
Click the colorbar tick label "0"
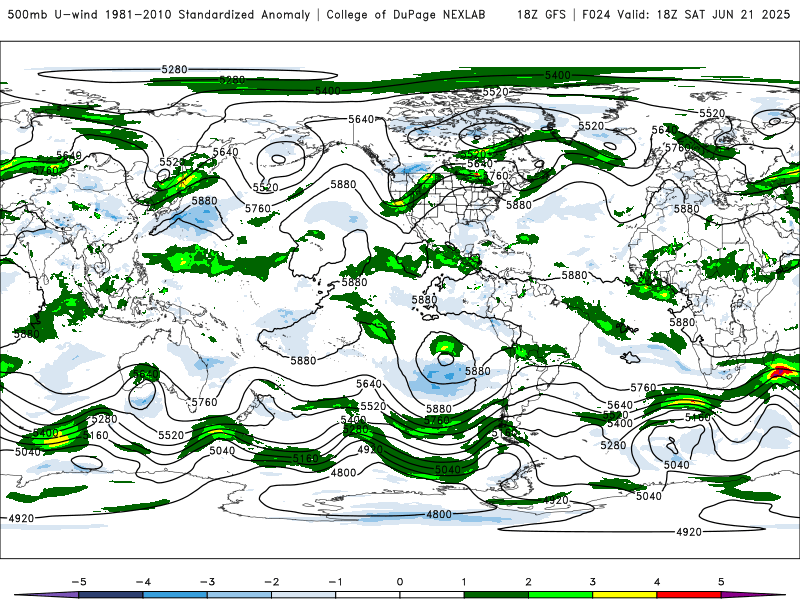point(399,582)
